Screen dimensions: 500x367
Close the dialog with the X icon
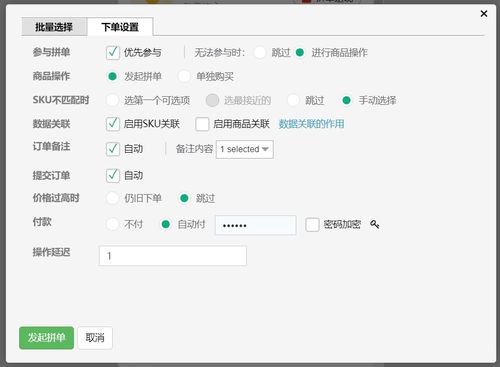click(484, 14)
